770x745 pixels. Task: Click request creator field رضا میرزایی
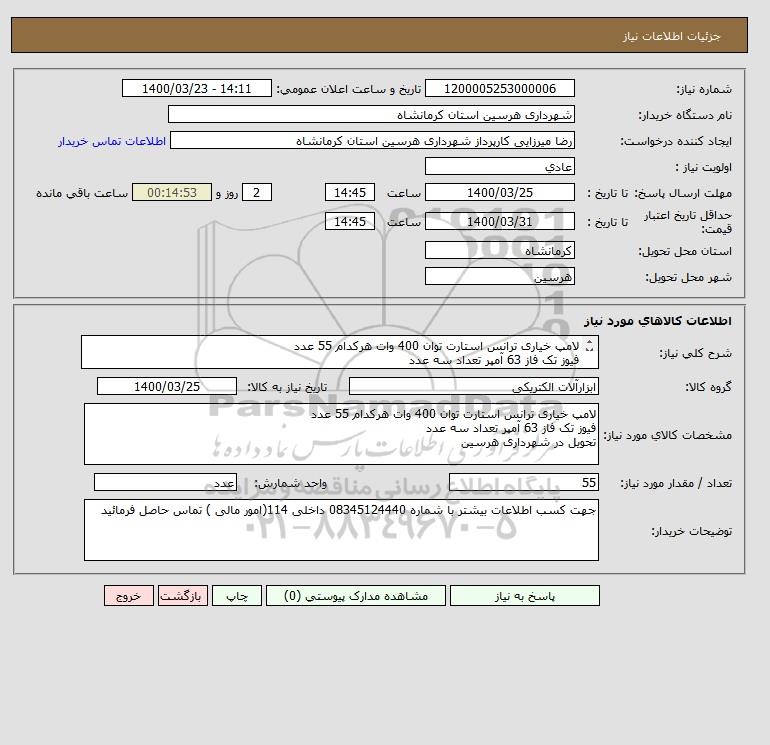click(372, 140)
